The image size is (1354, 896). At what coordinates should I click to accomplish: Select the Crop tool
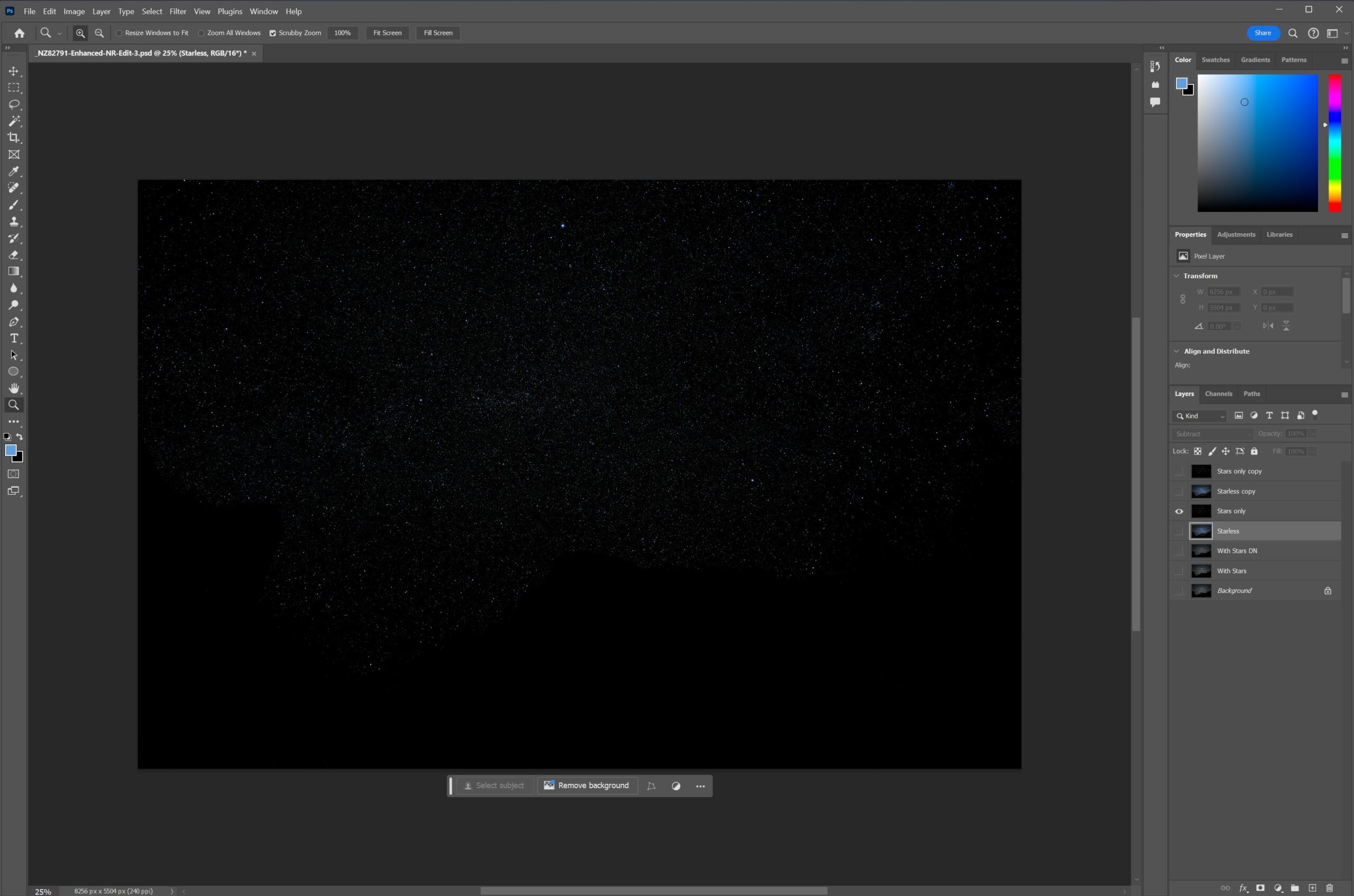coord(14,138)
